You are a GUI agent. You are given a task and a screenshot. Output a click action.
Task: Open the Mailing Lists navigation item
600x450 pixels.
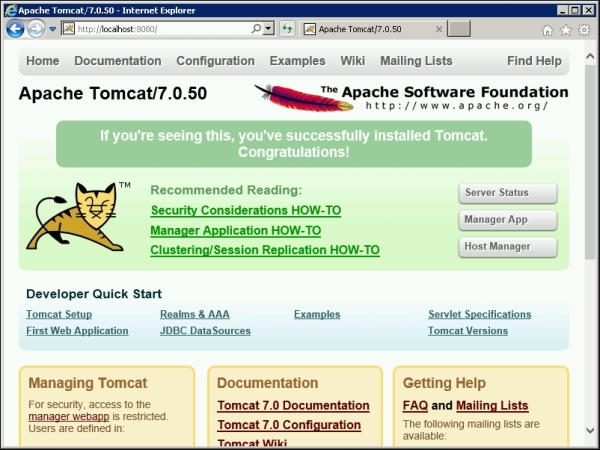point(416,61)
